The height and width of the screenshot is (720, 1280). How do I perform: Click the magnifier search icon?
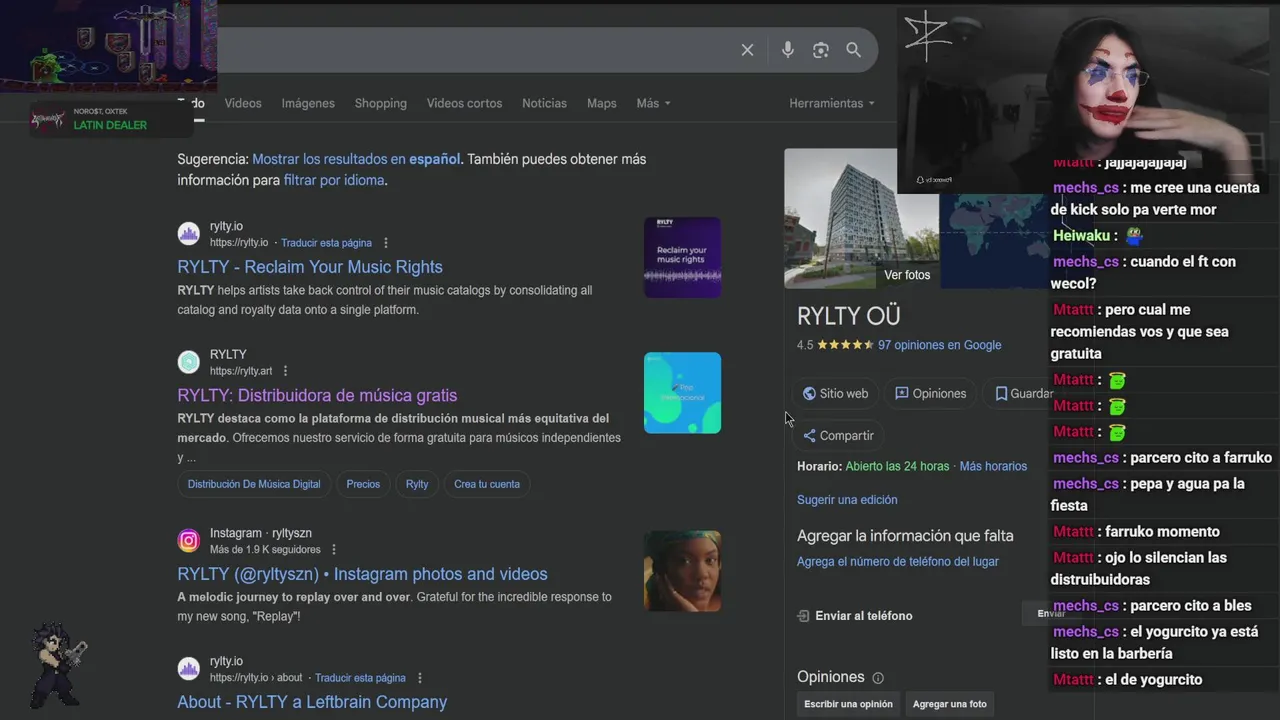(x=853, y=50)
